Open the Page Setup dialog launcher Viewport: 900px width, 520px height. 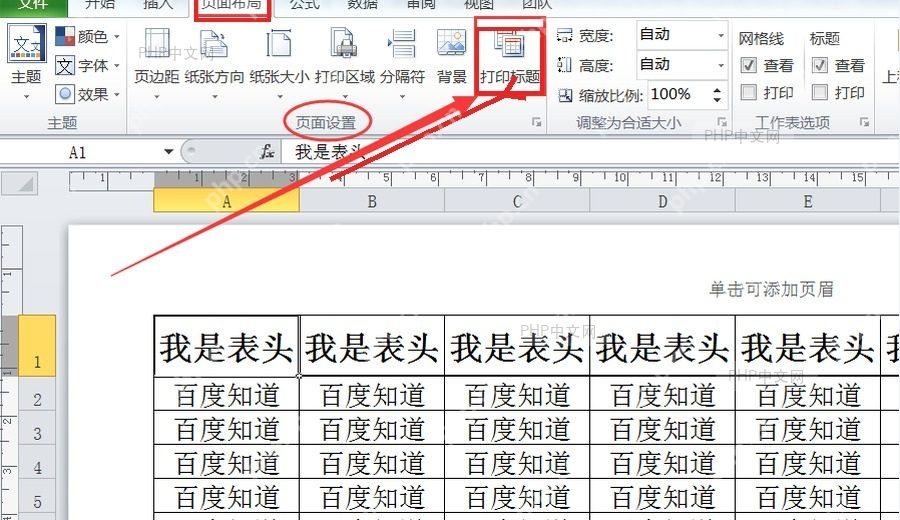tap(537, 122)
